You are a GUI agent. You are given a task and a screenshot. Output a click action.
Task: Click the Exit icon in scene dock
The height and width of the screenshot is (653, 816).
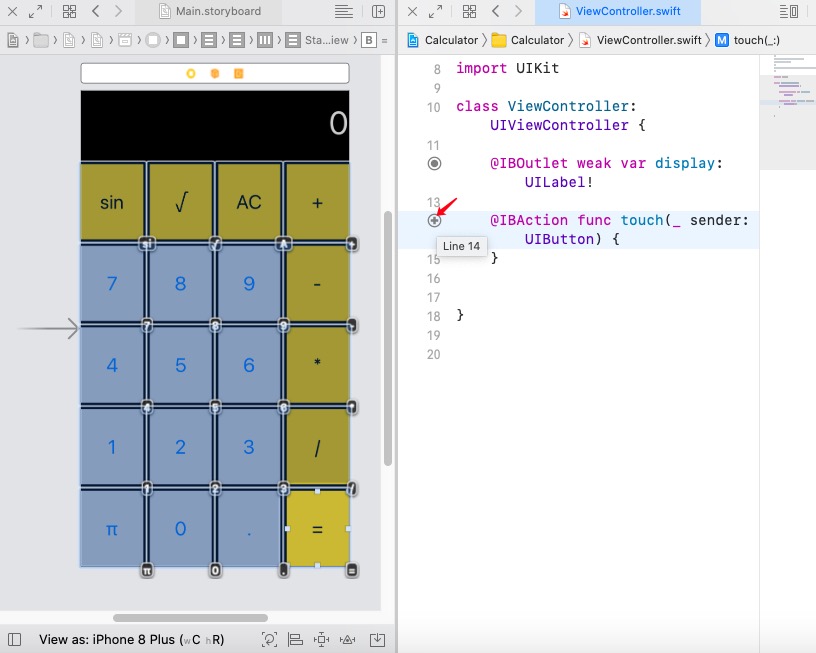point(238,74)
